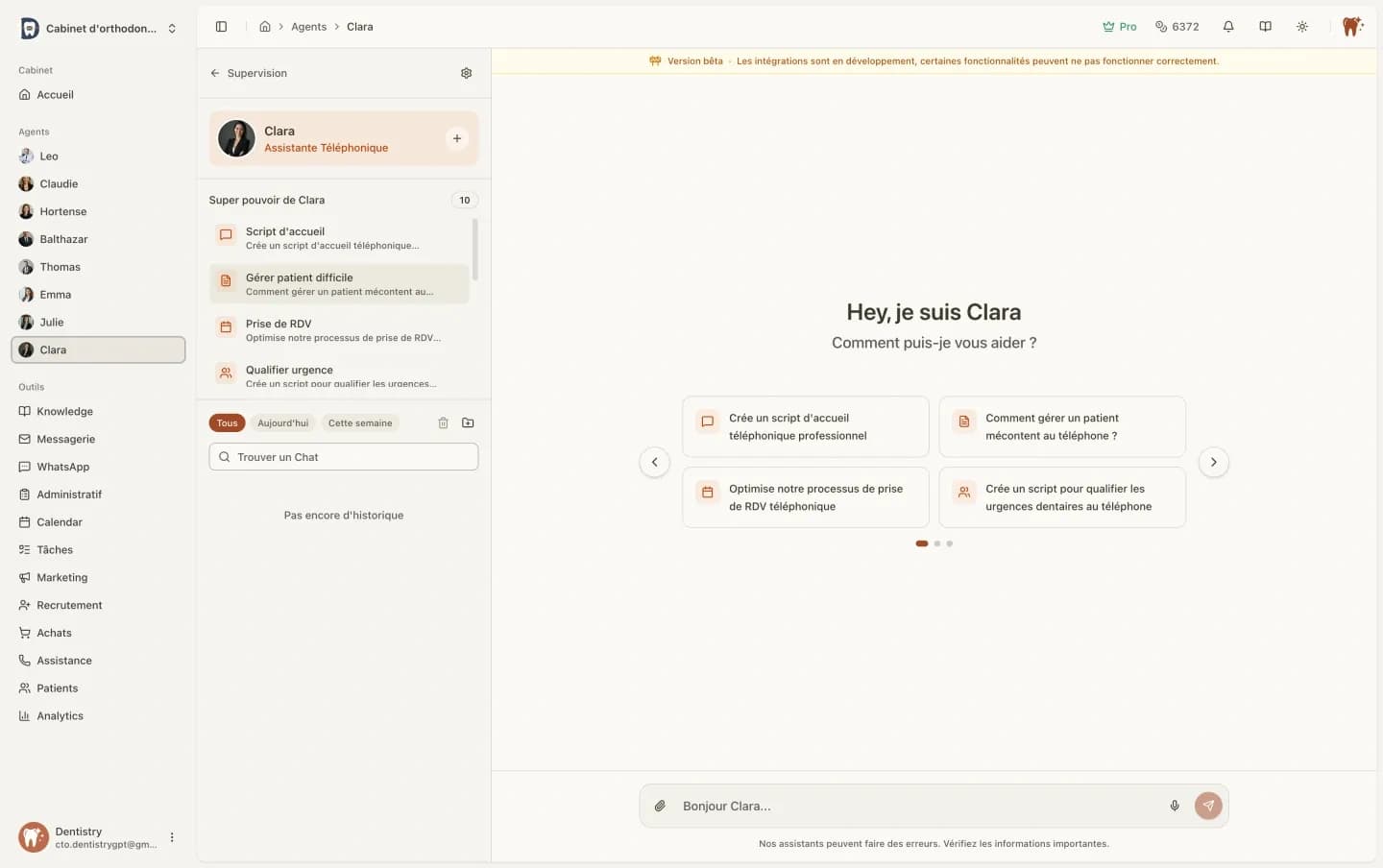Click the 'Trouver un Chat' search field
1383x868 pixels.
344,457
